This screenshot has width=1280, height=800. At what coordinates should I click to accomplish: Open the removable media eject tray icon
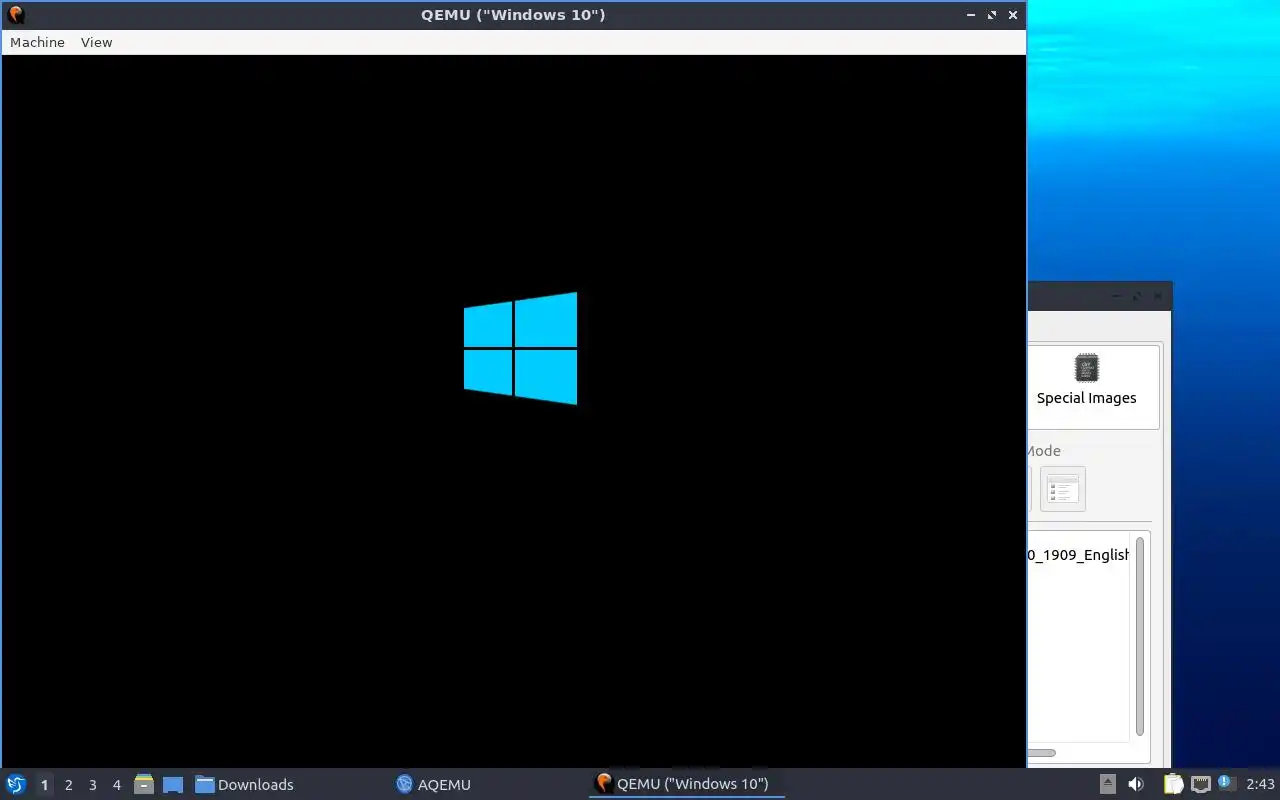(1107, 784)
